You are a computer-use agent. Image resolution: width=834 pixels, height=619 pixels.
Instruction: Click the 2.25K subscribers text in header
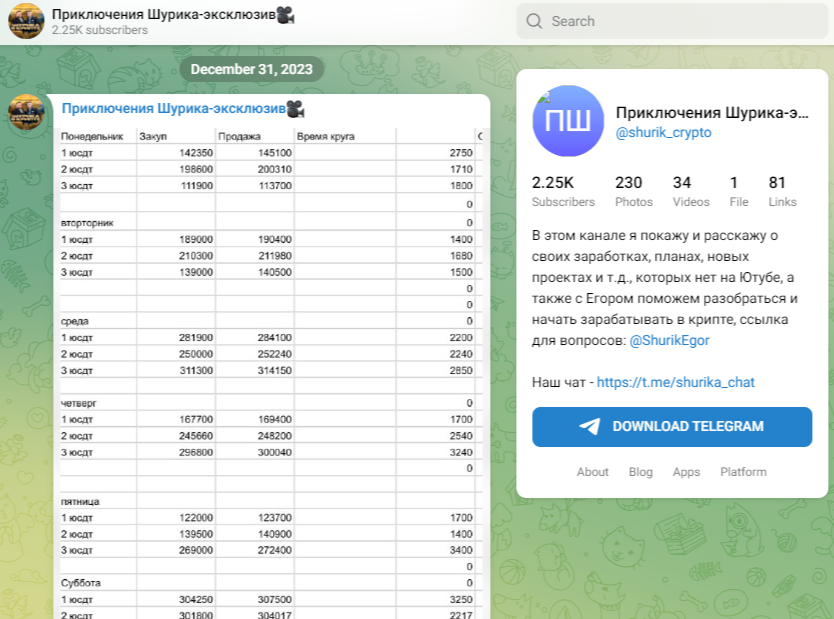(x=99, y=30)
